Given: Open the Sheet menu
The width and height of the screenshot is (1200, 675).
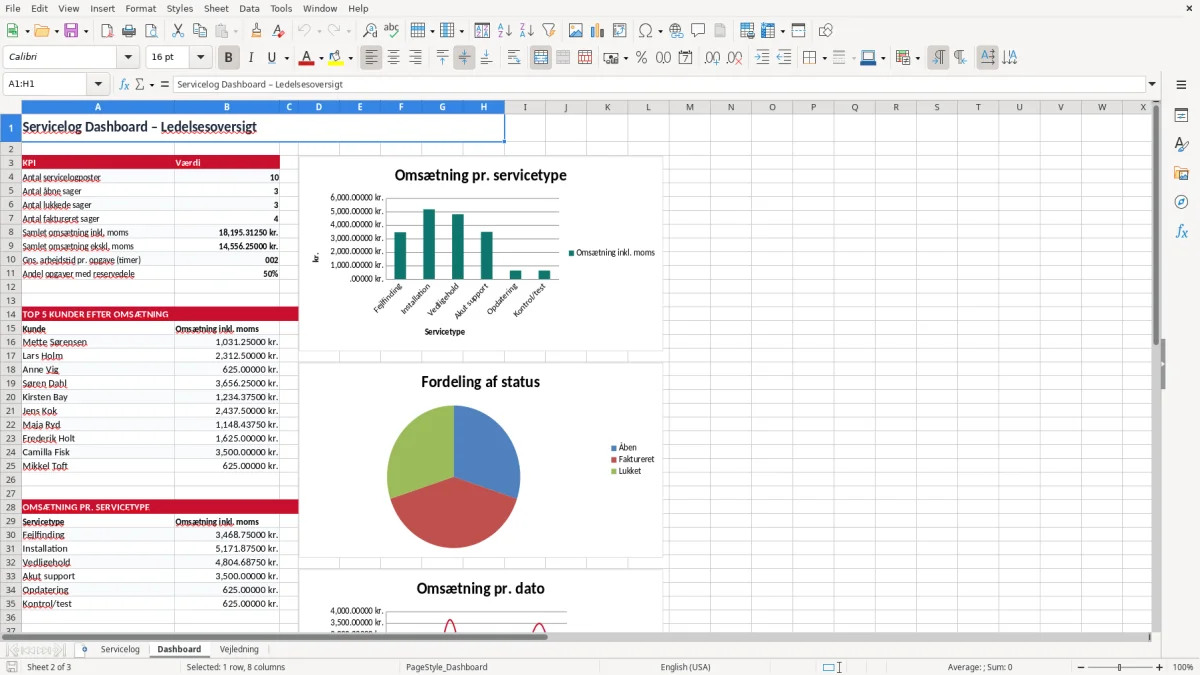Looking at the screenshot, I should [216, 8].
